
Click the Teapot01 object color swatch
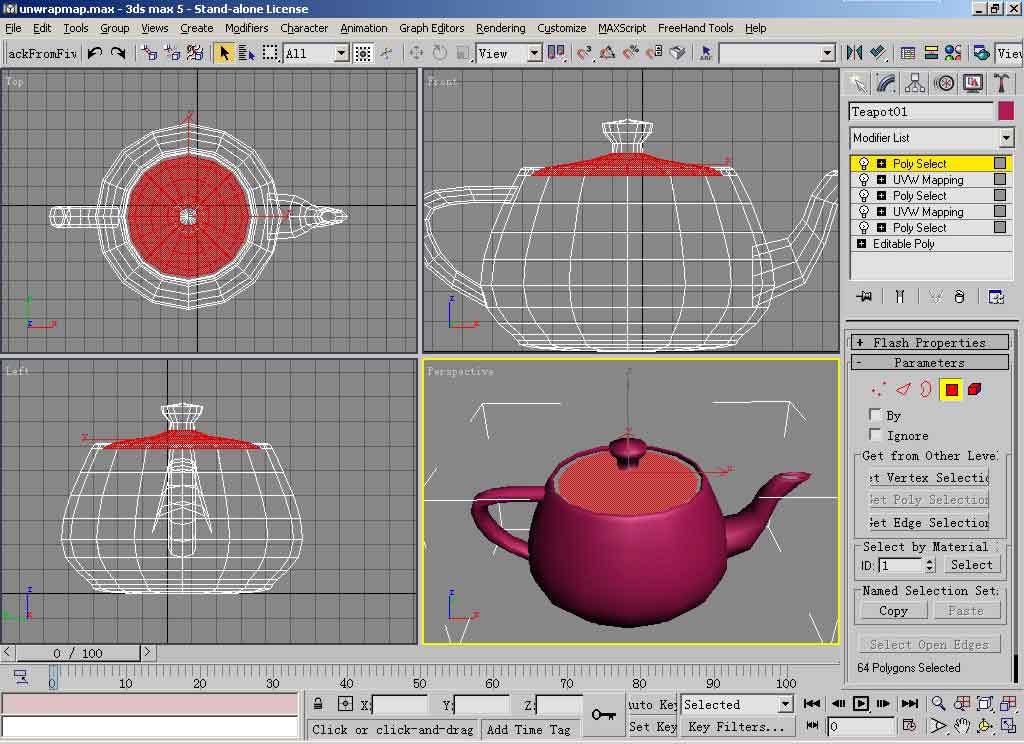tap(1006, 111)
